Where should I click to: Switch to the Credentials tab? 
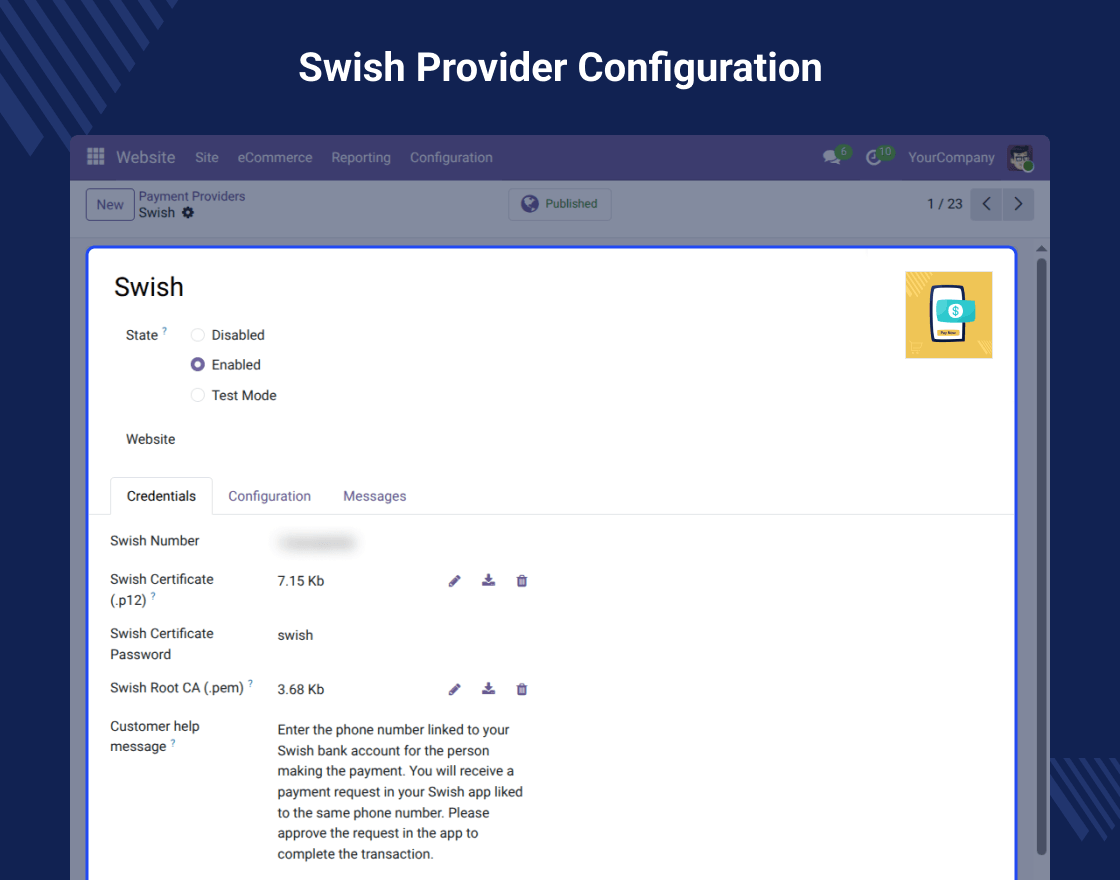(x=161, y=496)
